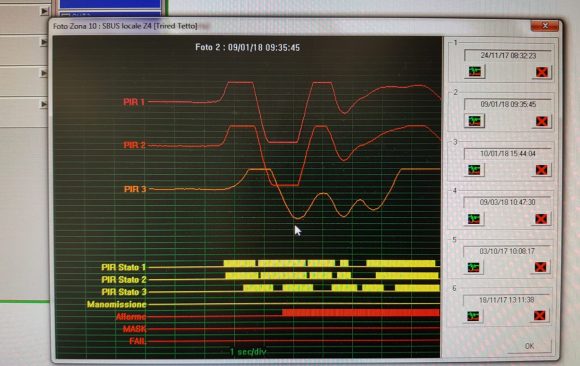
Task: Close the Foto Zona 10 dialog
Action: [544, 26]
